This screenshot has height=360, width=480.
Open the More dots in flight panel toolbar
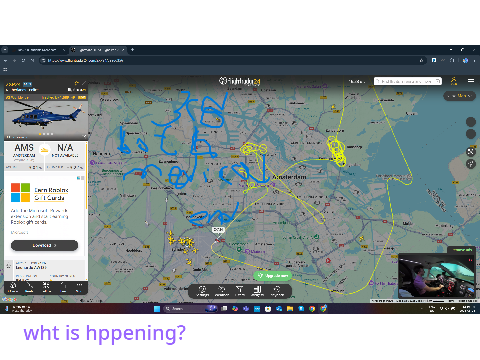(x=79, y=286)
